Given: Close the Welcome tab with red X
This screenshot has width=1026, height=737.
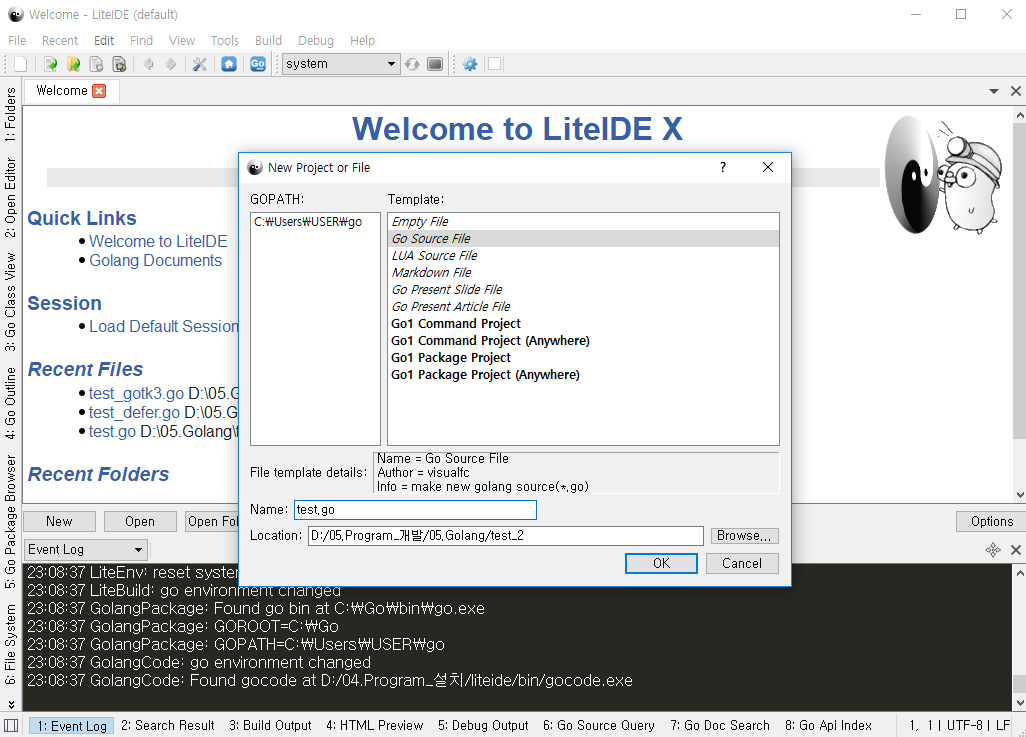Looking at the screenshot, I should tap(99, 91).
